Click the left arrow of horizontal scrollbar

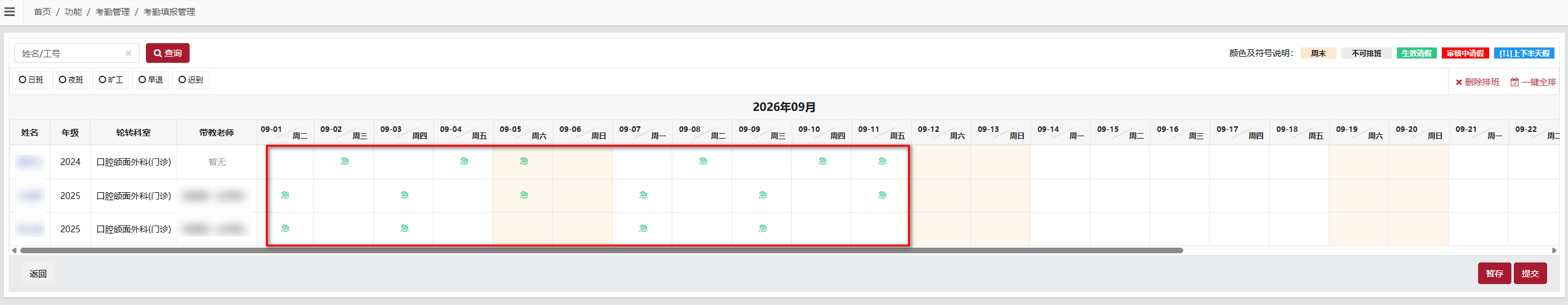[x=14, y=250]
